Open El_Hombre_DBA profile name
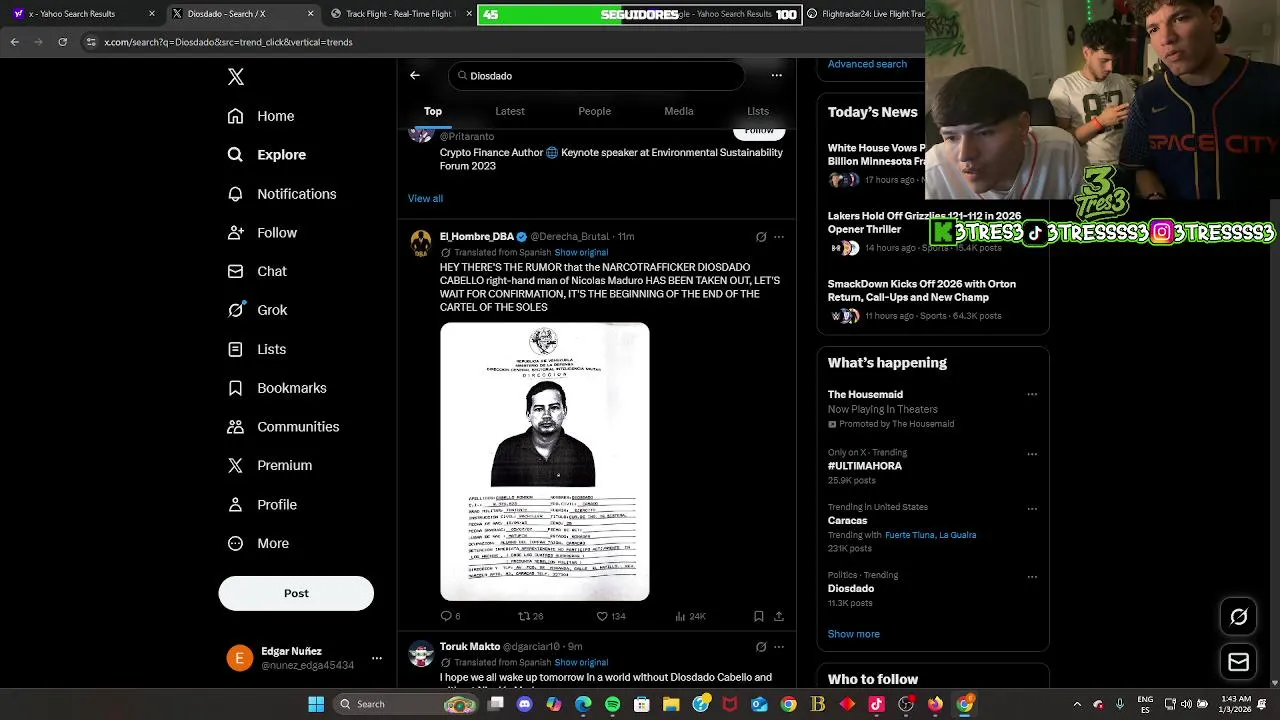Image resolution: width=1280 pixels, height=720 pixels. (x=477, y=237)
